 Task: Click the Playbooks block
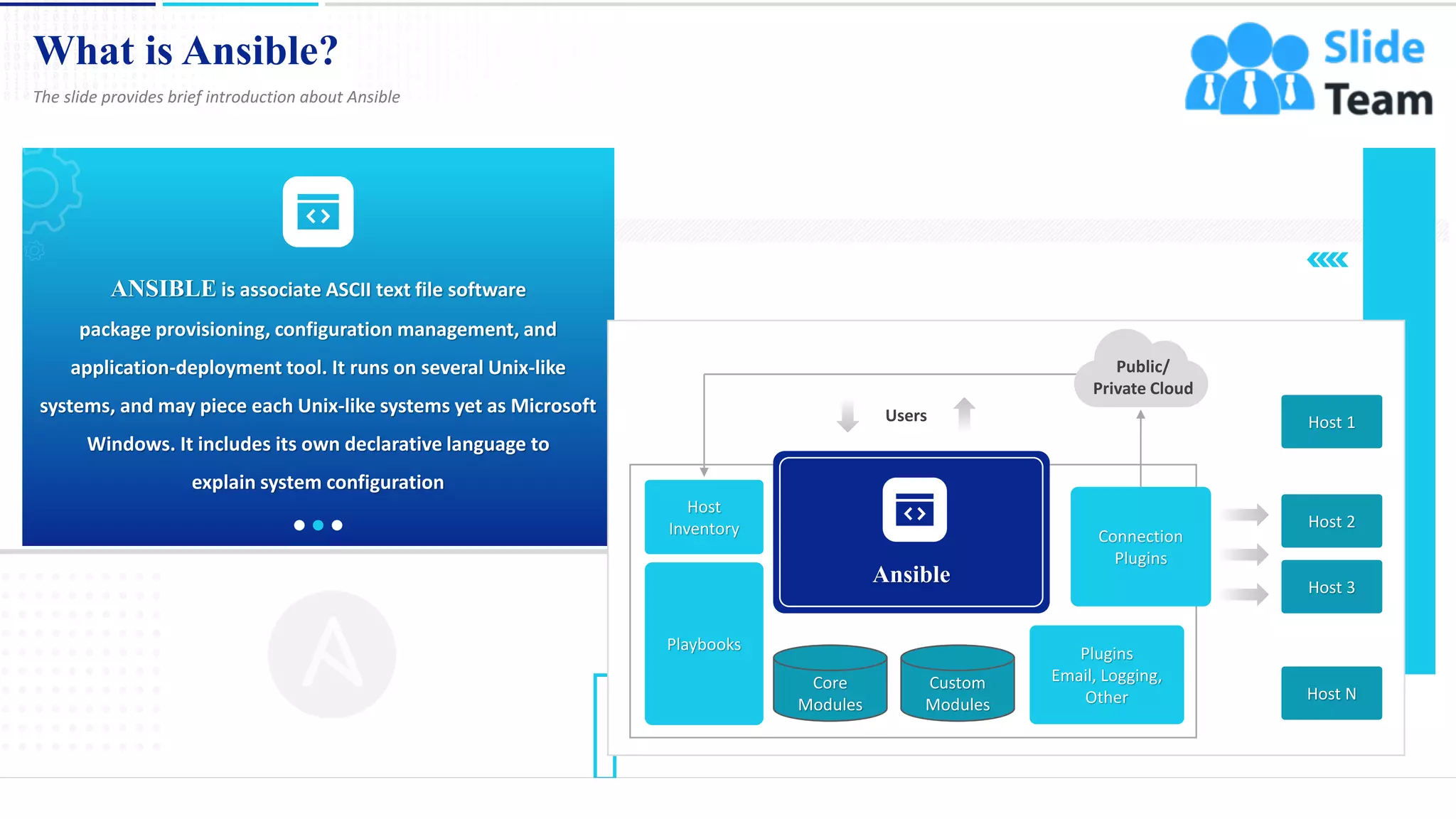click(x=704, y=643)
